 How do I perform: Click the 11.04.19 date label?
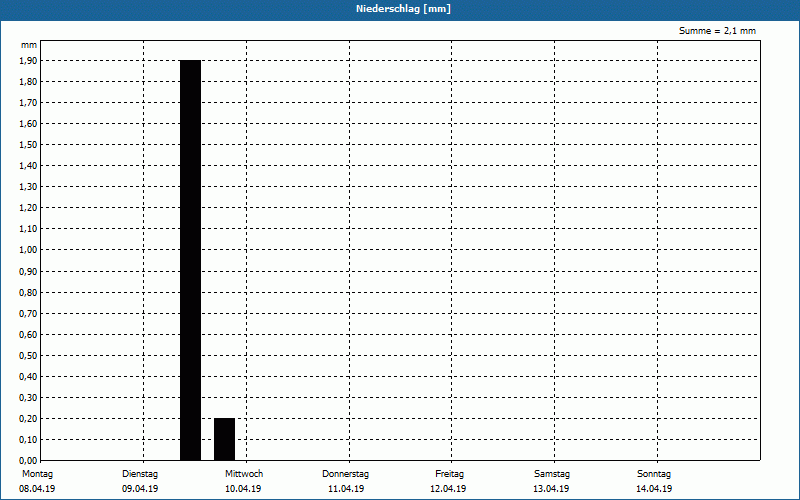[346, 489]
